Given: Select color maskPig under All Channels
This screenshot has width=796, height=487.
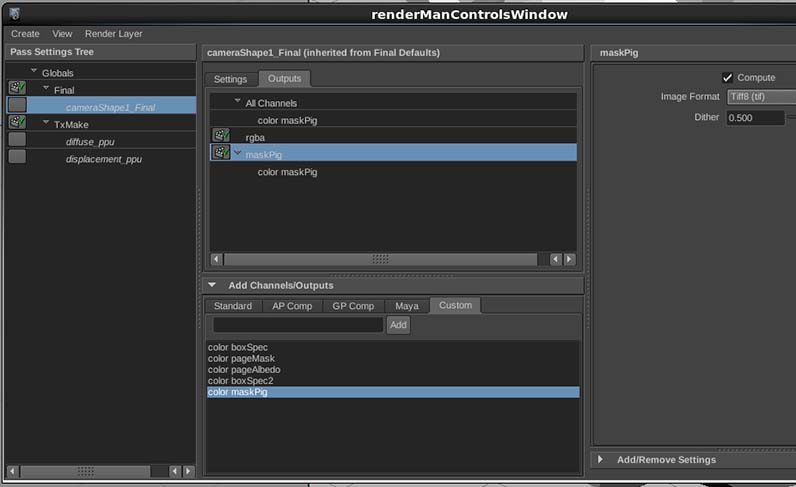Looking at the screenshot, I should coord(287,120).
